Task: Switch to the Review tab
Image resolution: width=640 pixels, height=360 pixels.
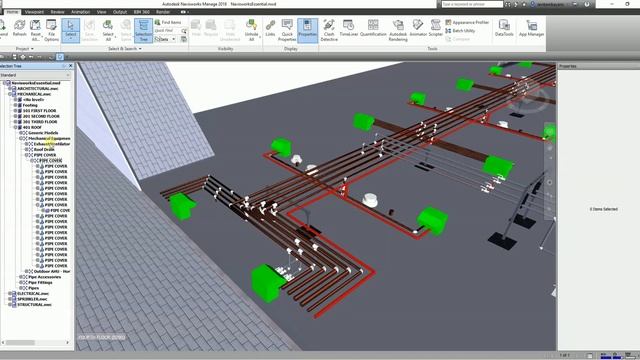Action: (x=58, y=12)
